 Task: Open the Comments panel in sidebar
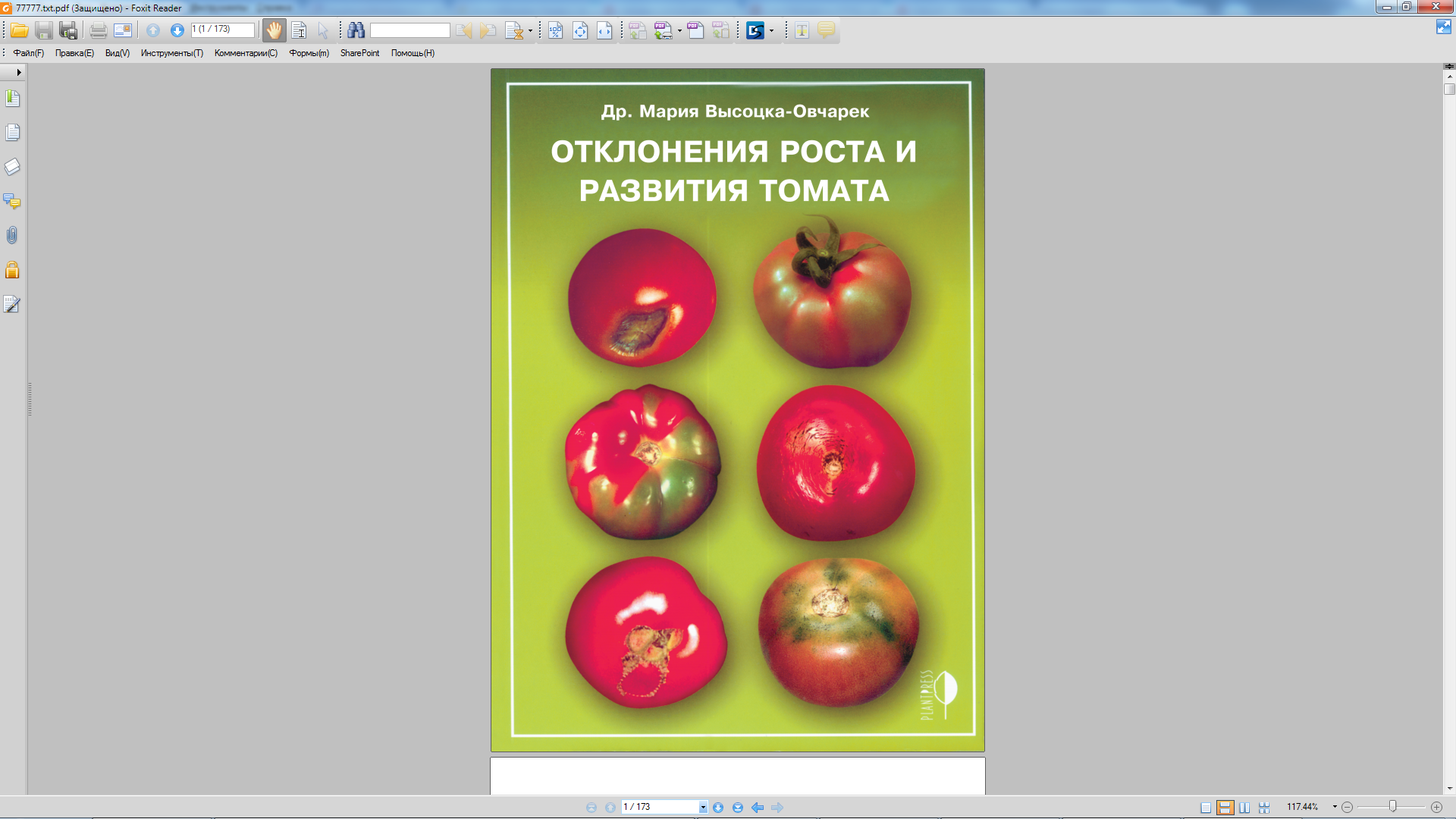[x=12, y=201]
